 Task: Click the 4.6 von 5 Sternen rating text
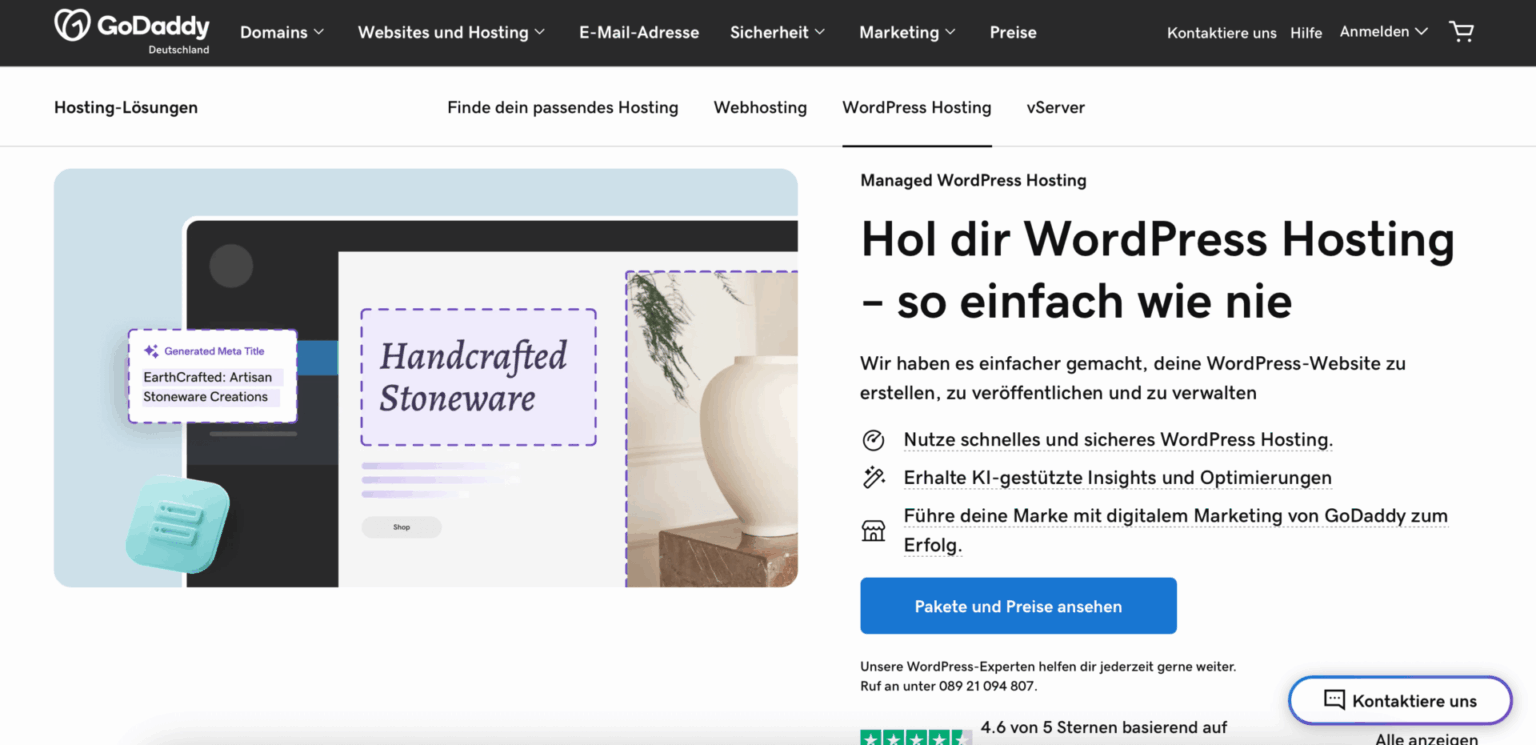tap(1104, 727)
